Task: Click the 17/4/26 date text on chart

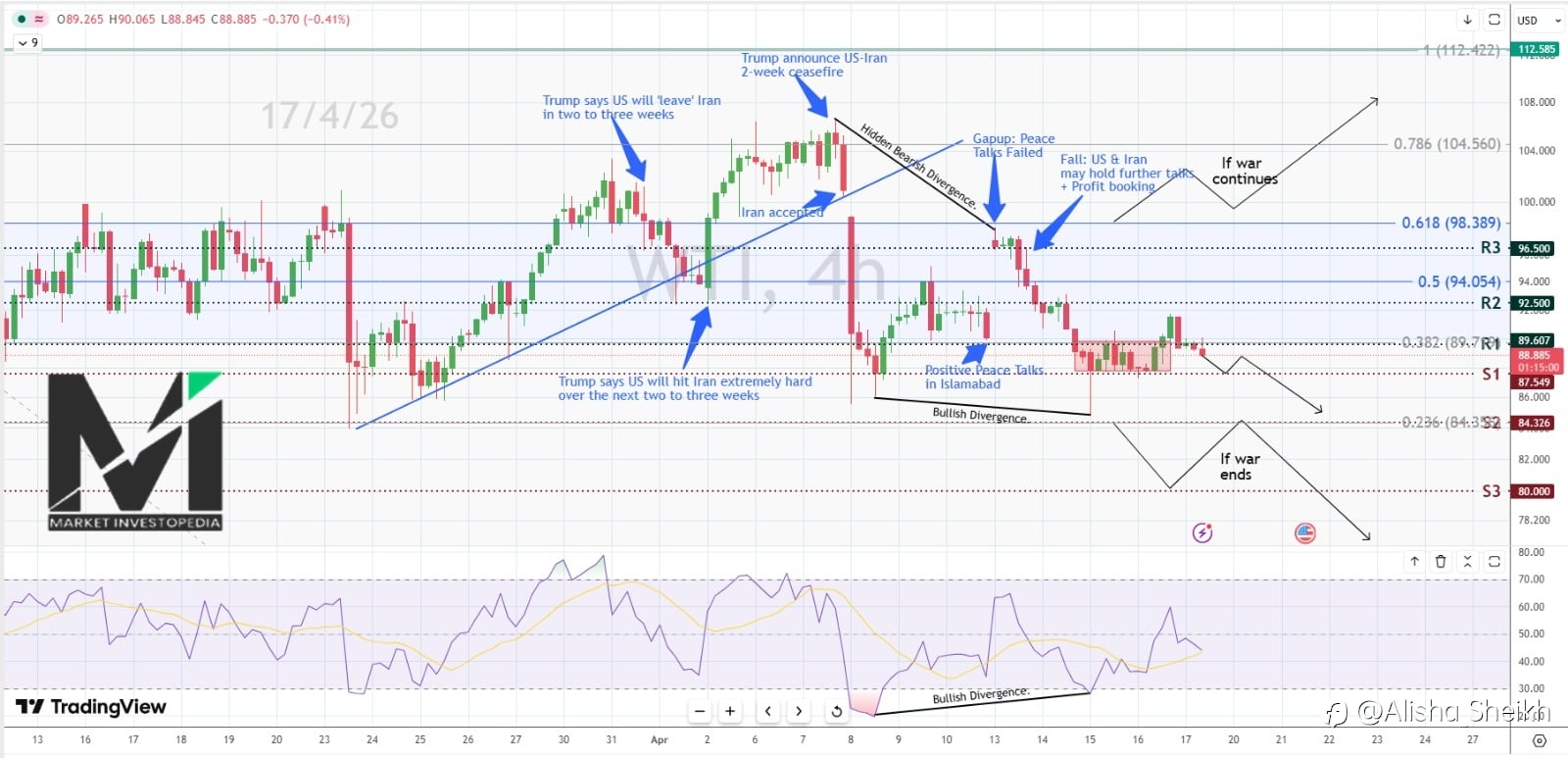Action: [x=329, y=116]
